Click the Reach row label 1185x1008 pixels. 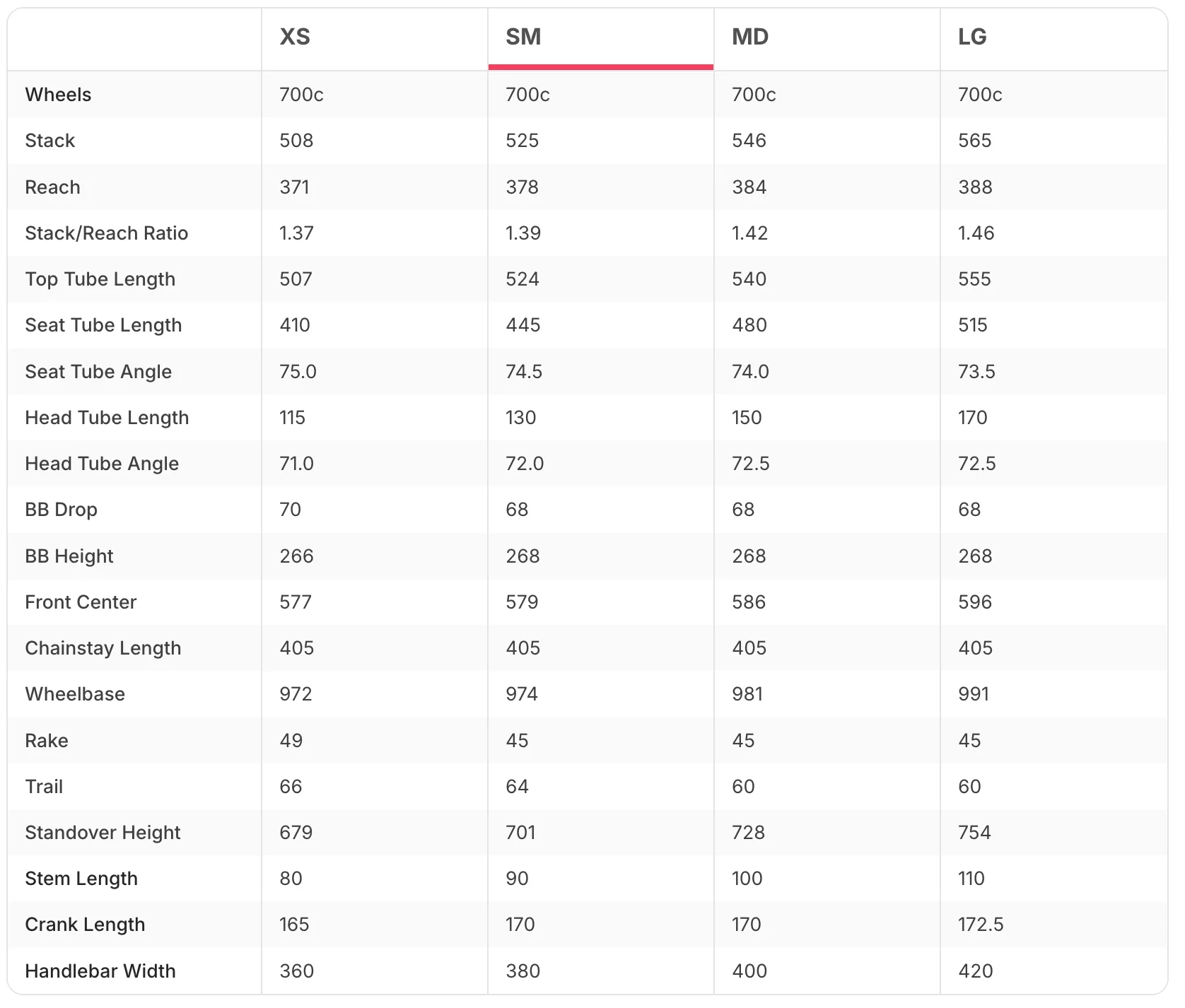pyautogui.click(x=53, y=187)
